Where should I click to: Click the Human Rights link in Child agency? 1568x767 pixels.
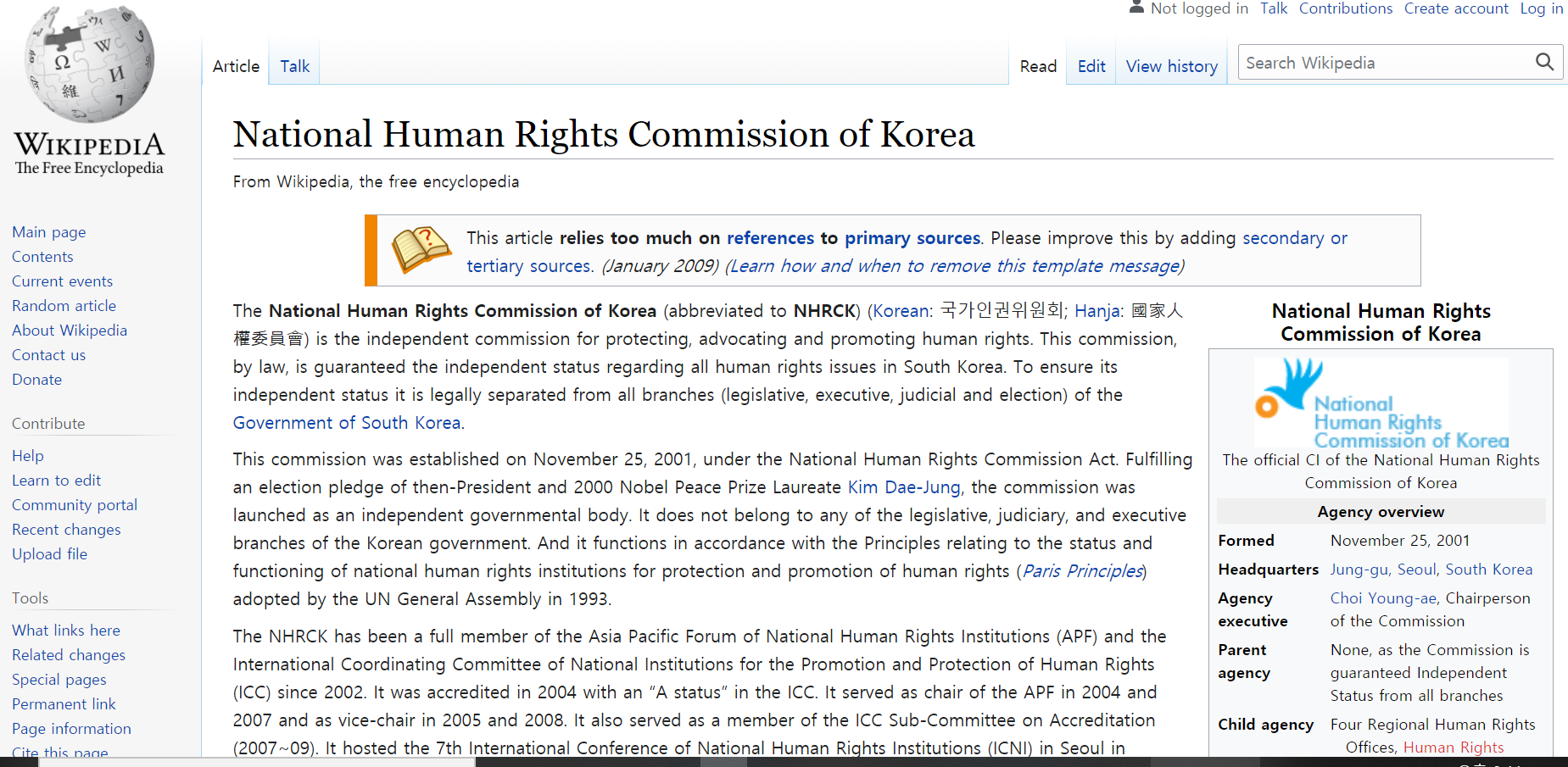pos(1454,748)
